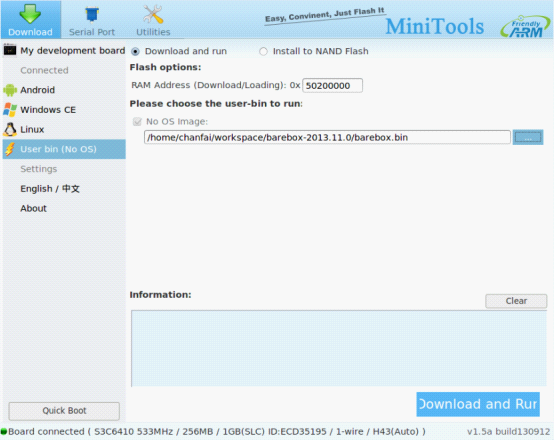Browse for file with the ... button
555x441 pixels.
coord(528,137)
